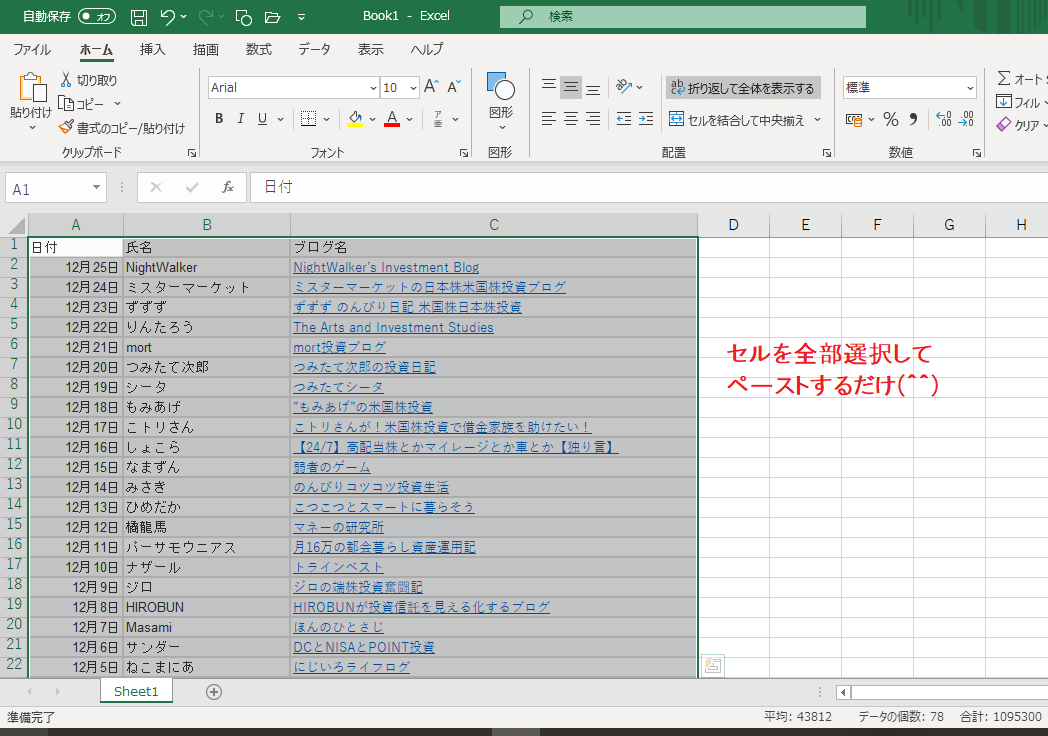Open the DCとNISAとPOINT投資 link
1048x736 pixels.
coord(364,647)
